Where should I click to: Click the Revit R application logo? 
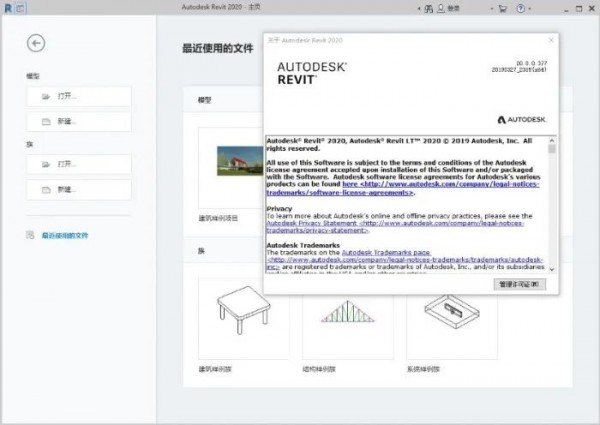pyautogui.click(x=8, y=8)
